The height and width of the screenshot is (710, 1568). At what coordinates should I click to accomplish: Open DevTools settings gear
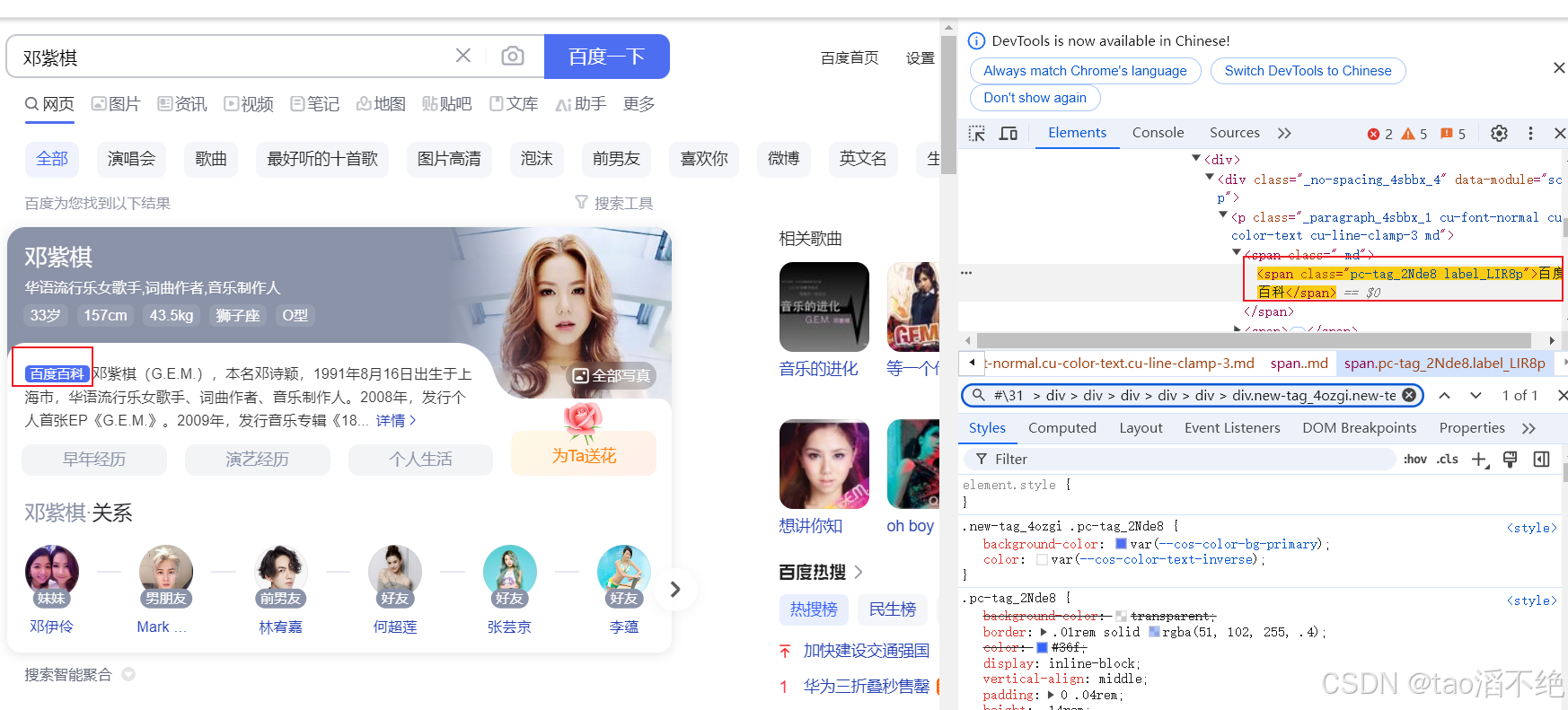[x=1499, y=133]
